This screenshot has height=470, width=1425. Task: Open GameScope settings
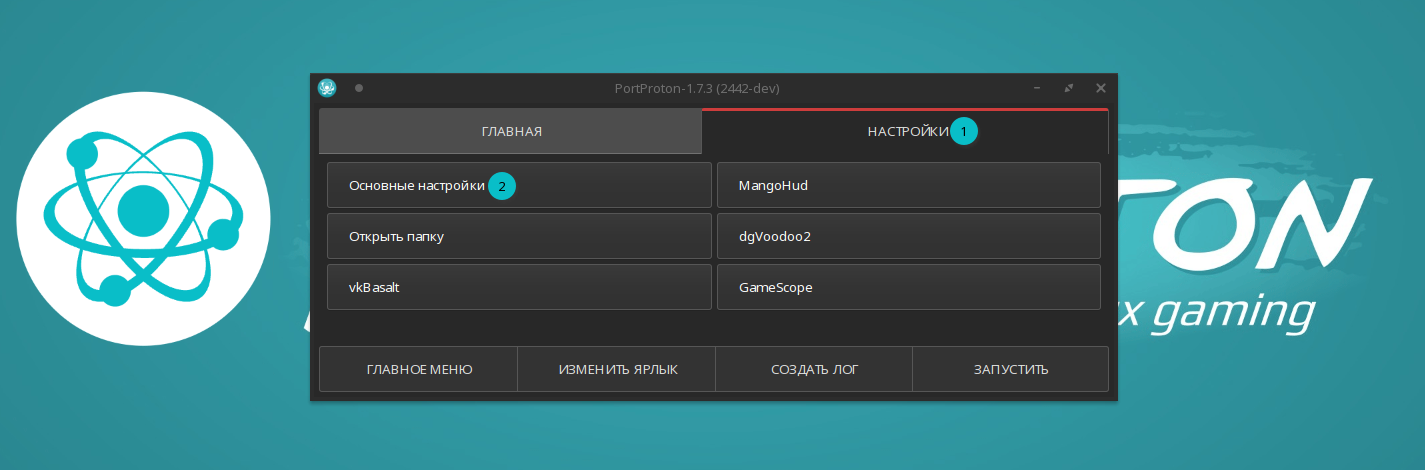tap(908, 287)
